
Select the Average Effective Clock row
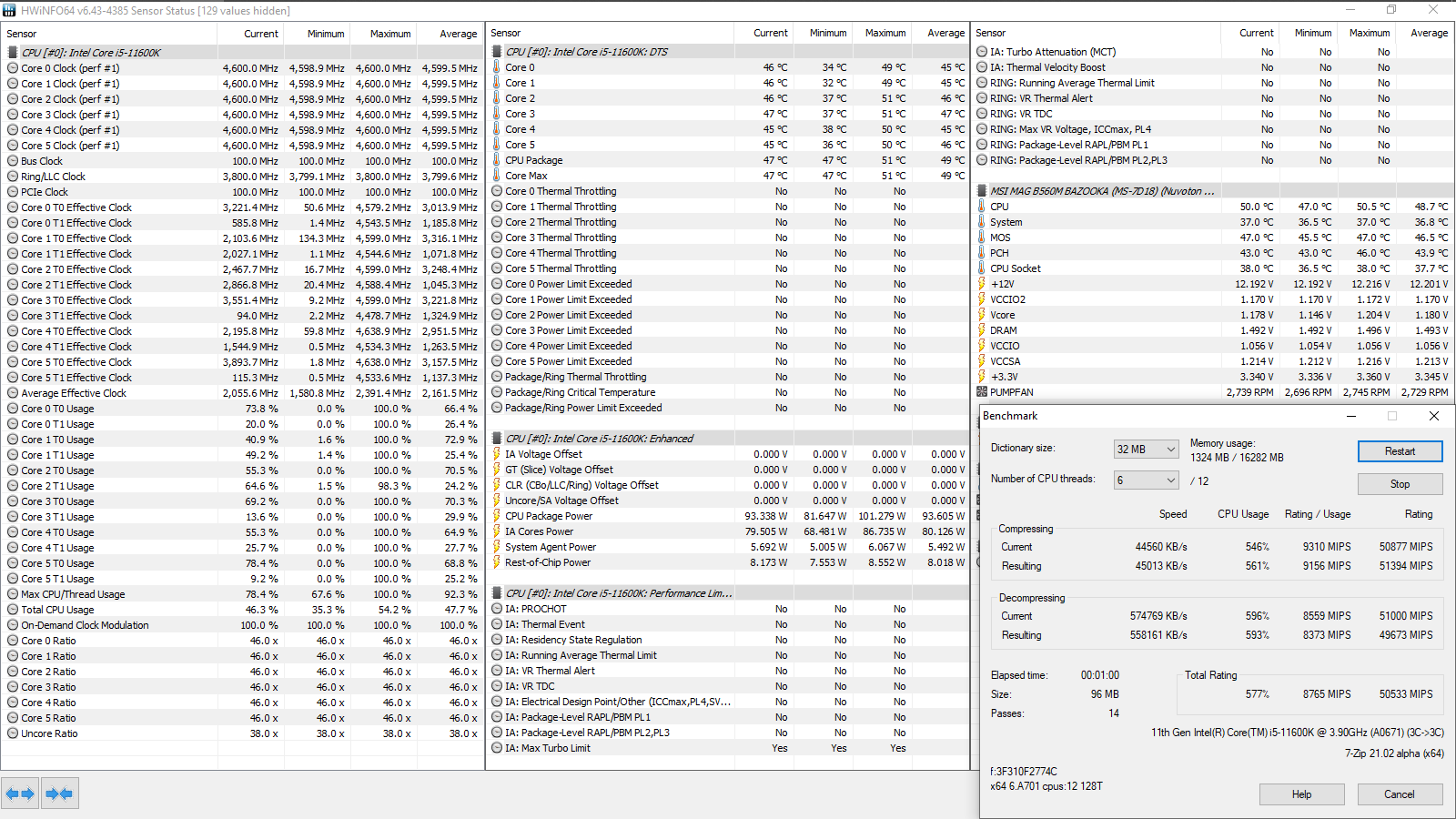(242, 393)
